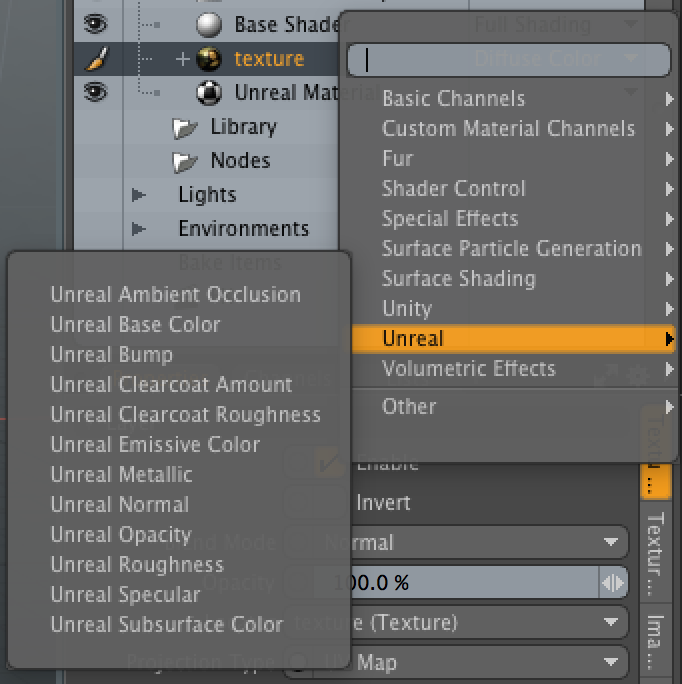The height and width of the screenshot is (684, 682).
Task: Expand the Environments tree group
Action: tap(139, 229)
